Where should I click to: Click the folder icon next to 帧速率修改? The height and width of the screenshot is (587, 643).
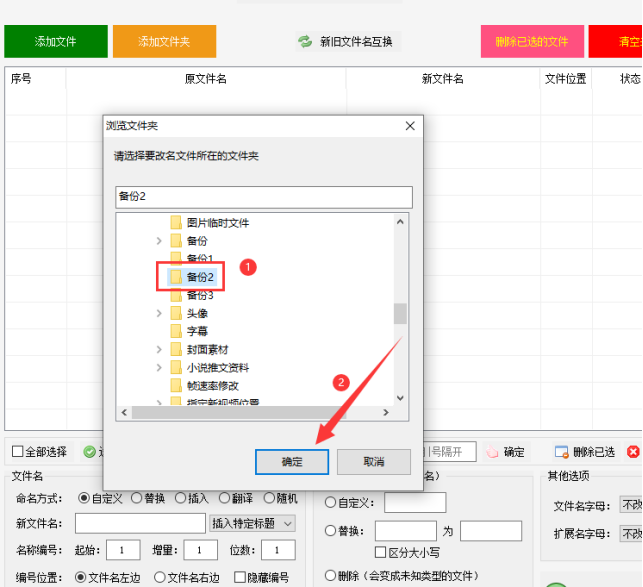[176, 386]
